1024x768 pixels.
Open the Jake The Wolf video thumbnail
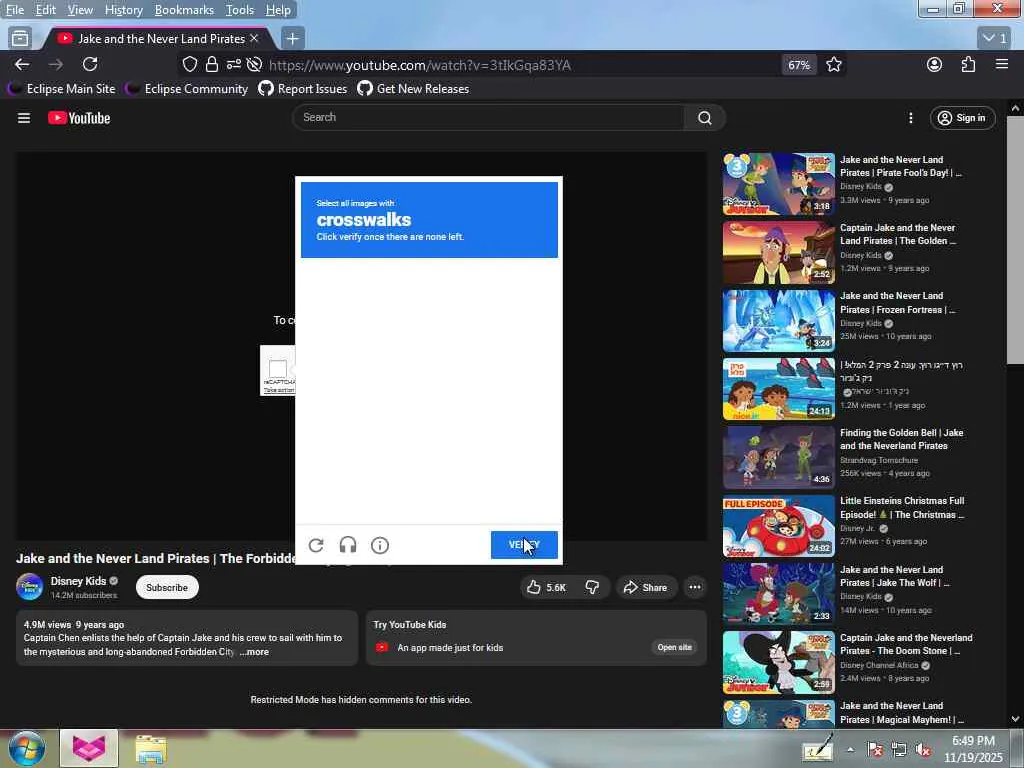778,594
